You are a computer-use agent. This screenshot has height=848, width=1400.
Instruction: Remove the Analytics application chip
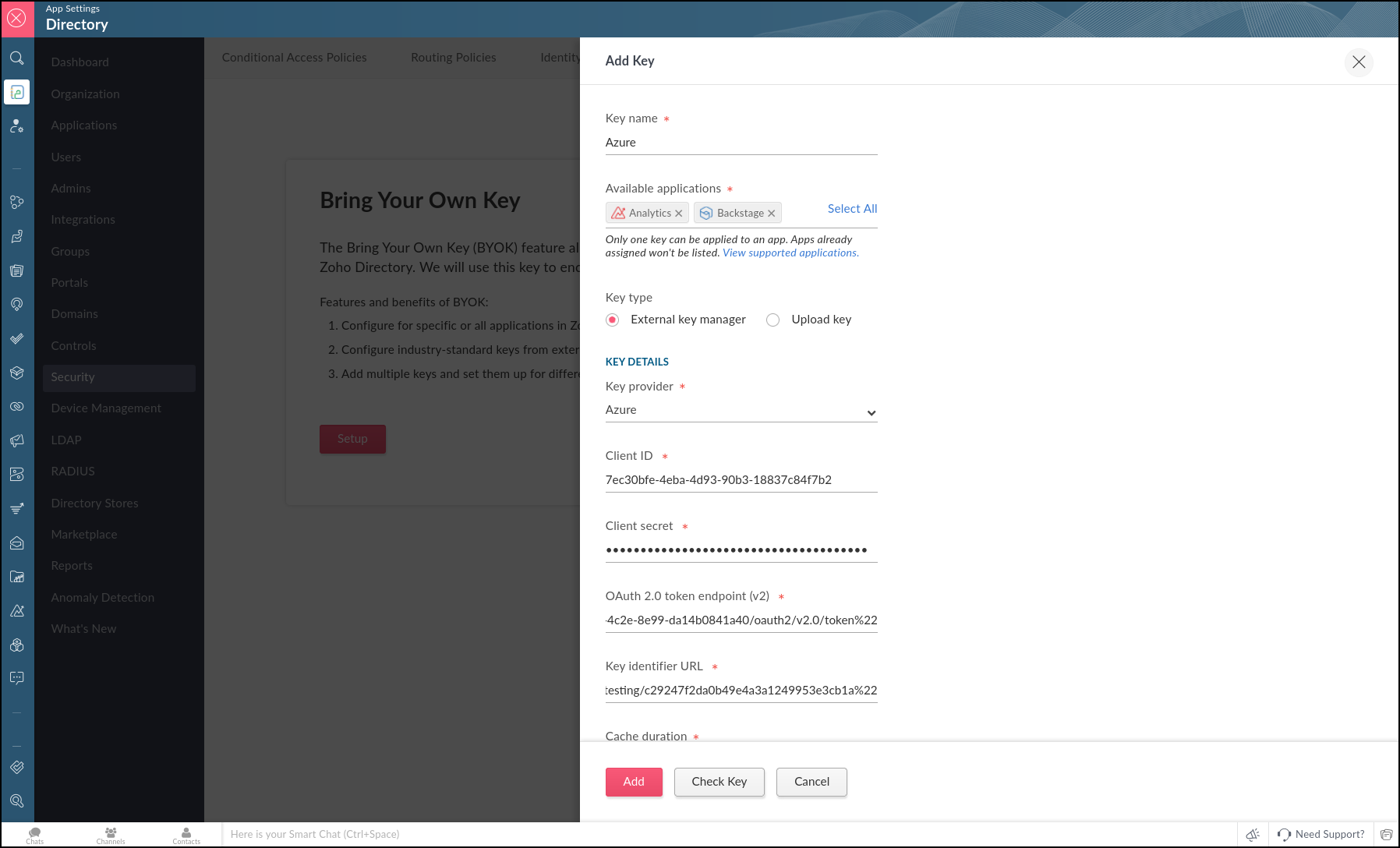coord(678,214)
